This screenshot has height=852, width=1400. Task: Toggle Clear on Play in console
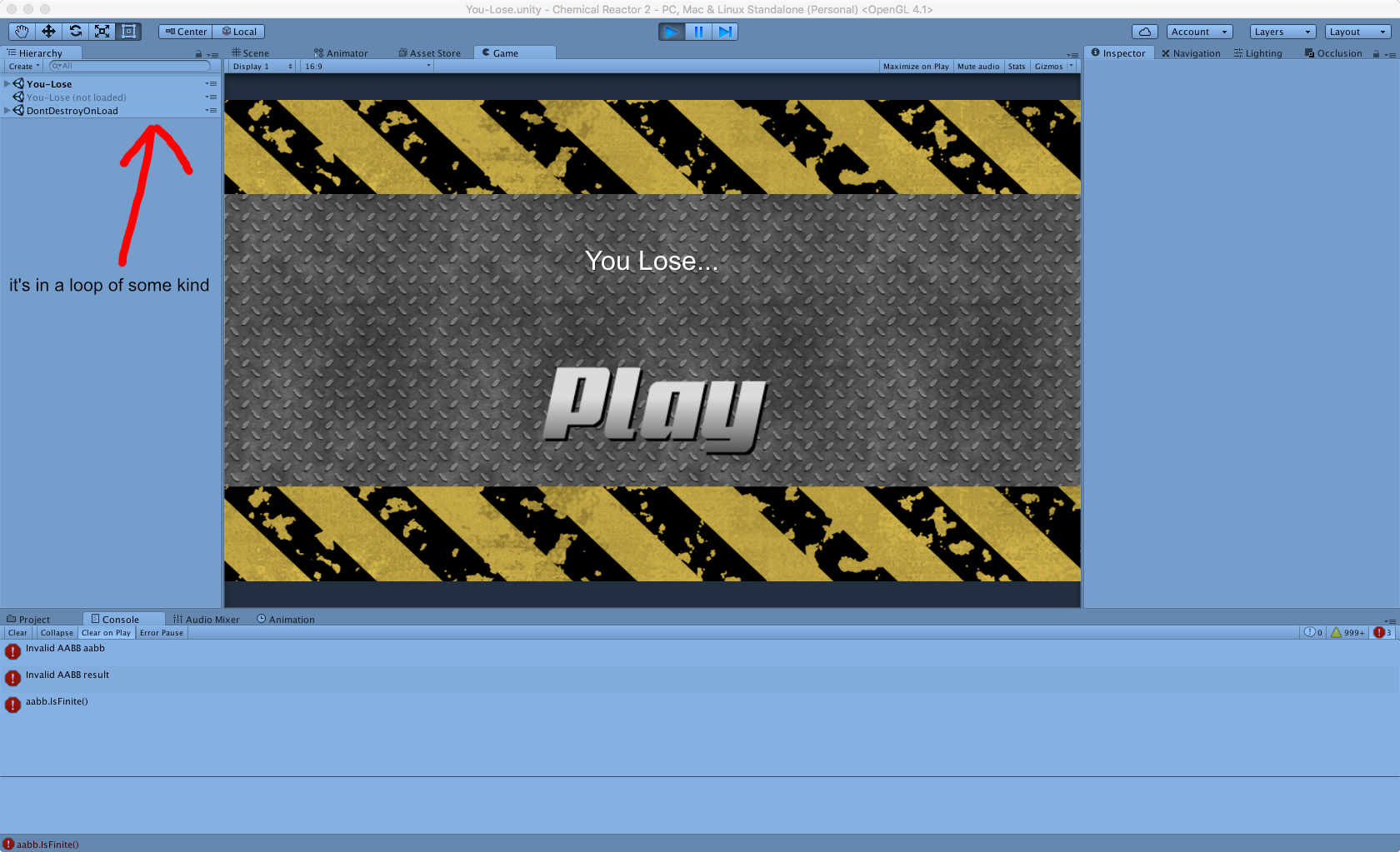tap(106, 633)
